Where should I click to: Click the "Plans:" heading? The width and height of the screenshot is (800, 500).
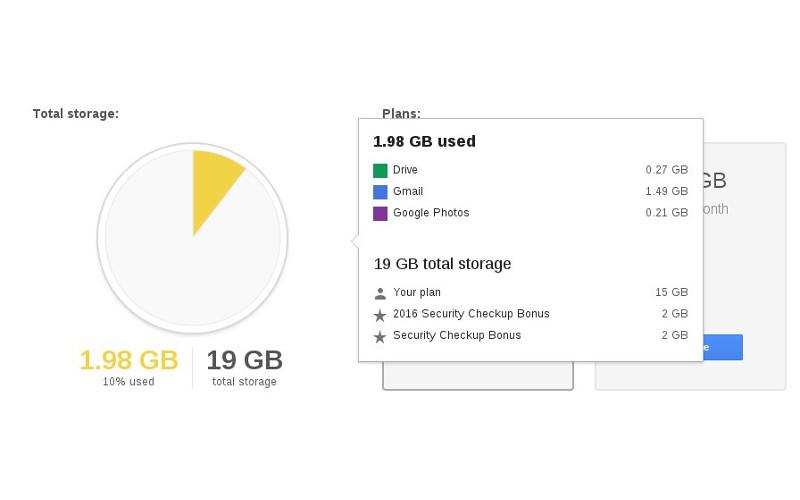[401, 114]
